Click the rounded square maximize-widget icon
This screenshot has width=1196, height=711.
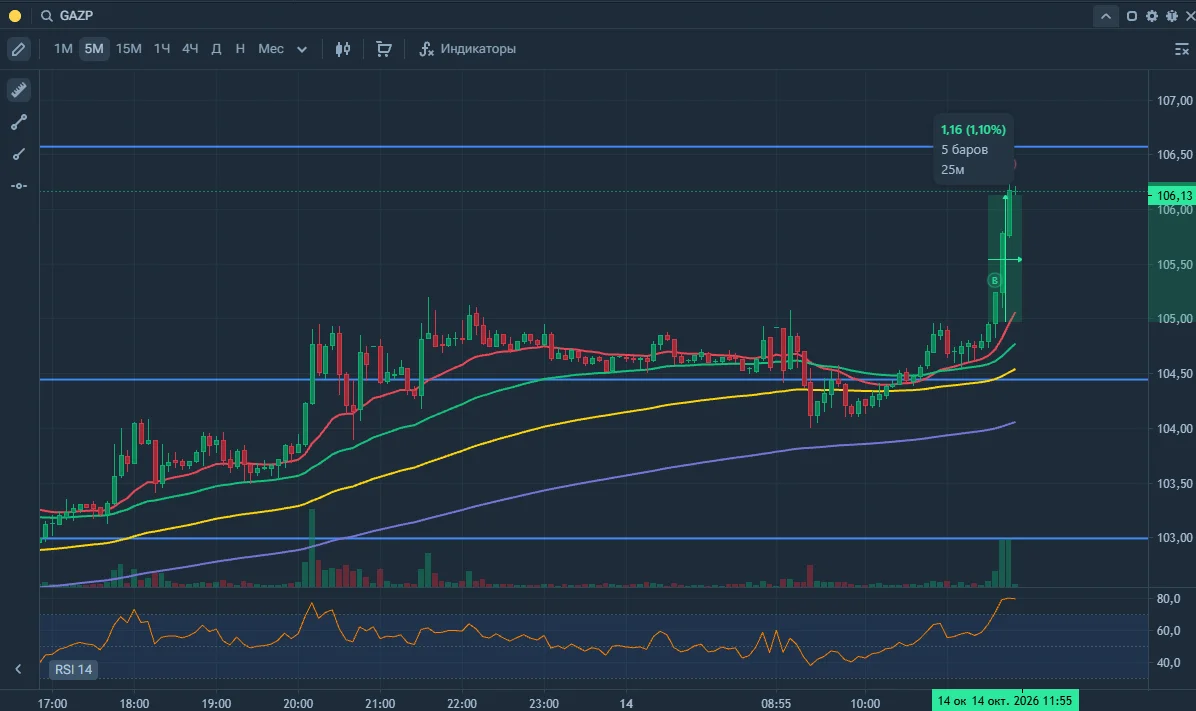point(1132,16)
